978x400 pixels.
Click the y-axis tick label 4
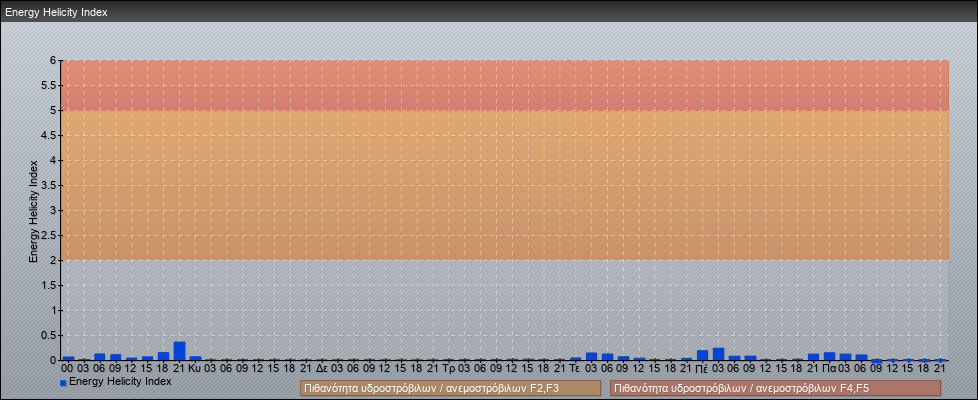coord(53,160)
